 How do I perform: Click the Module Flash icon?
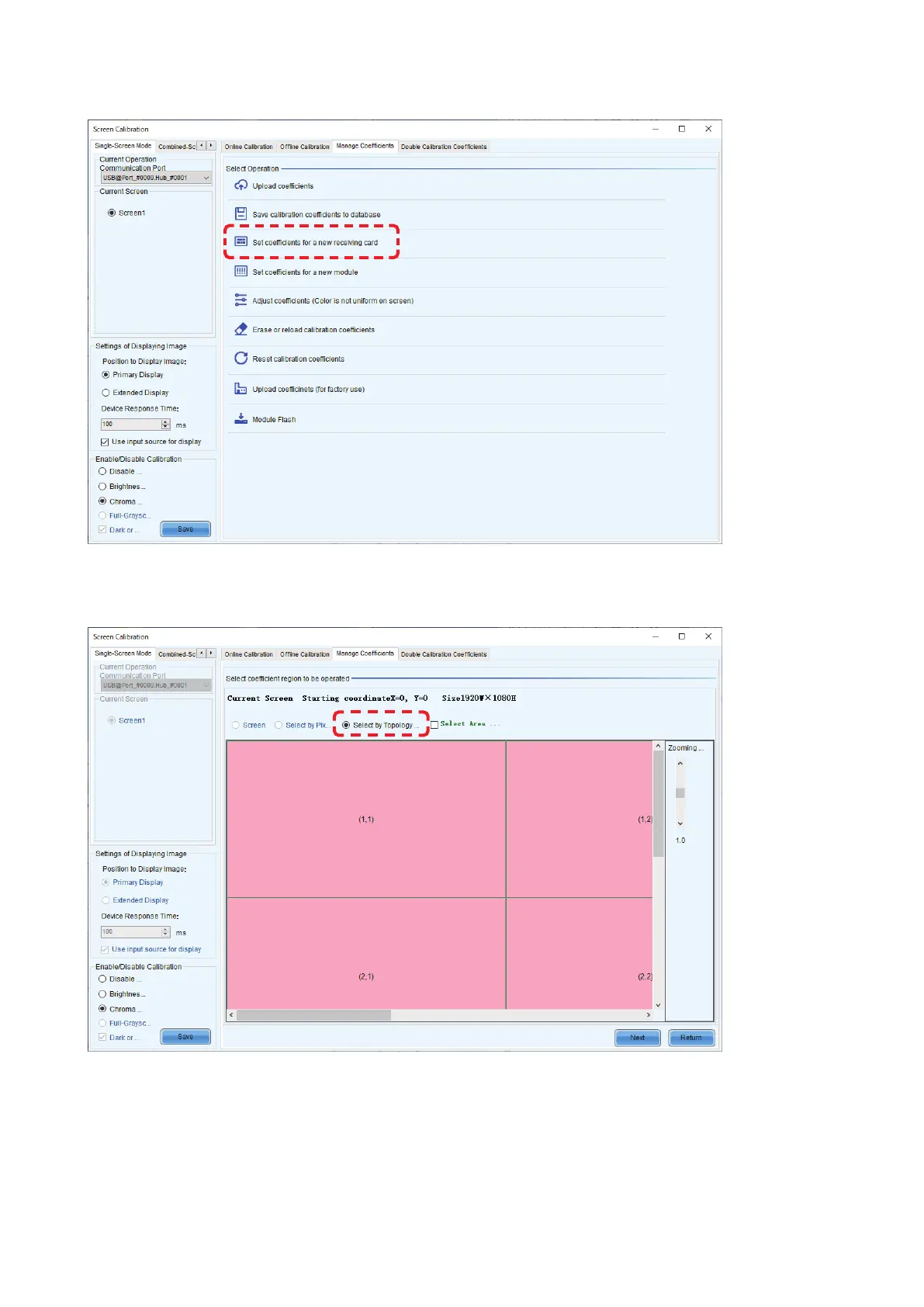[241, 418]
